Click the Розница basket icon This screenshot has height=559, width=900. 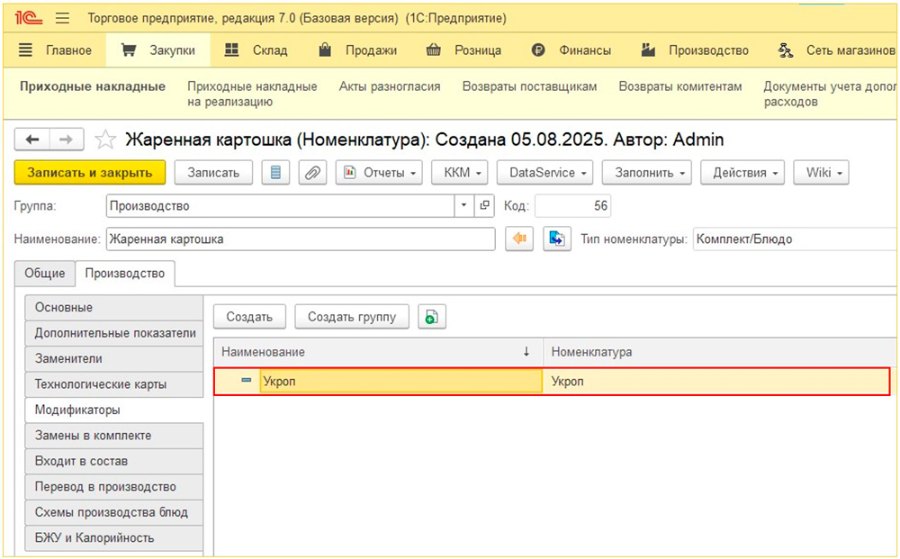pyautogui.click(x=433, y=50)
